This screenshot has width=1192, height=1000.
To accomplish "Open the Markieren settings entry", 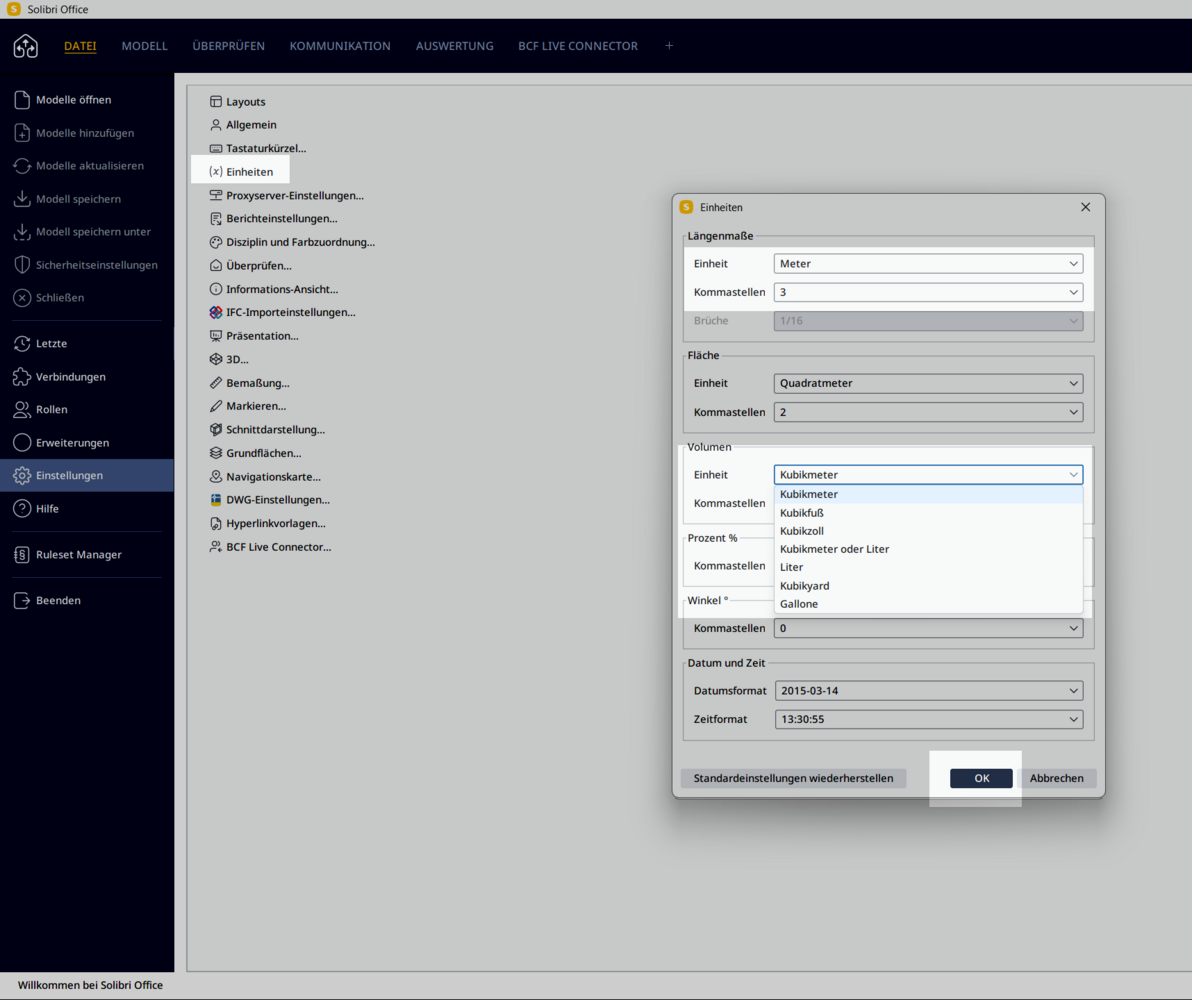I will pos(248,406).
